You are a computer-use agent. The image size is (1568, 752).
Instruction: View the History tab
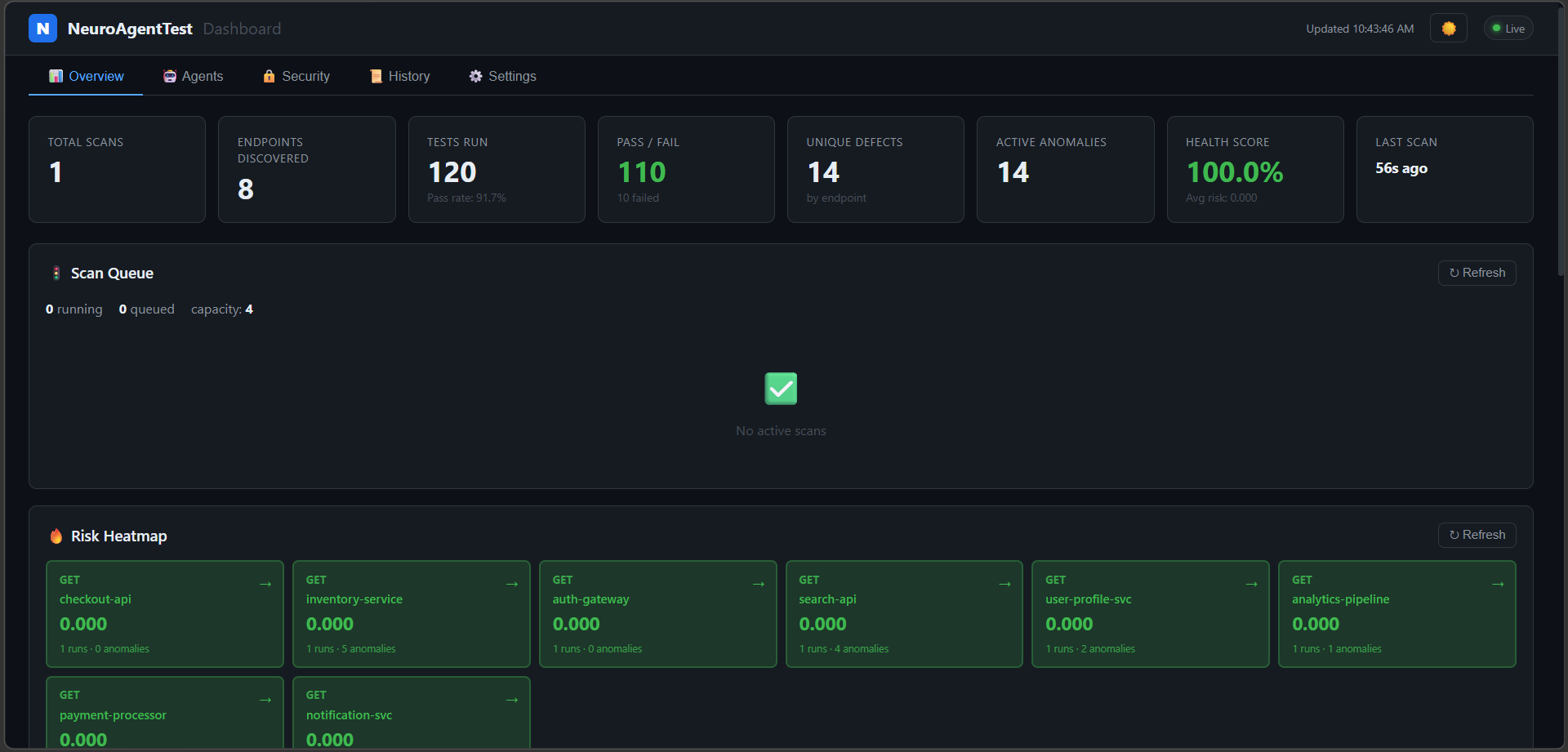[399, 76]
